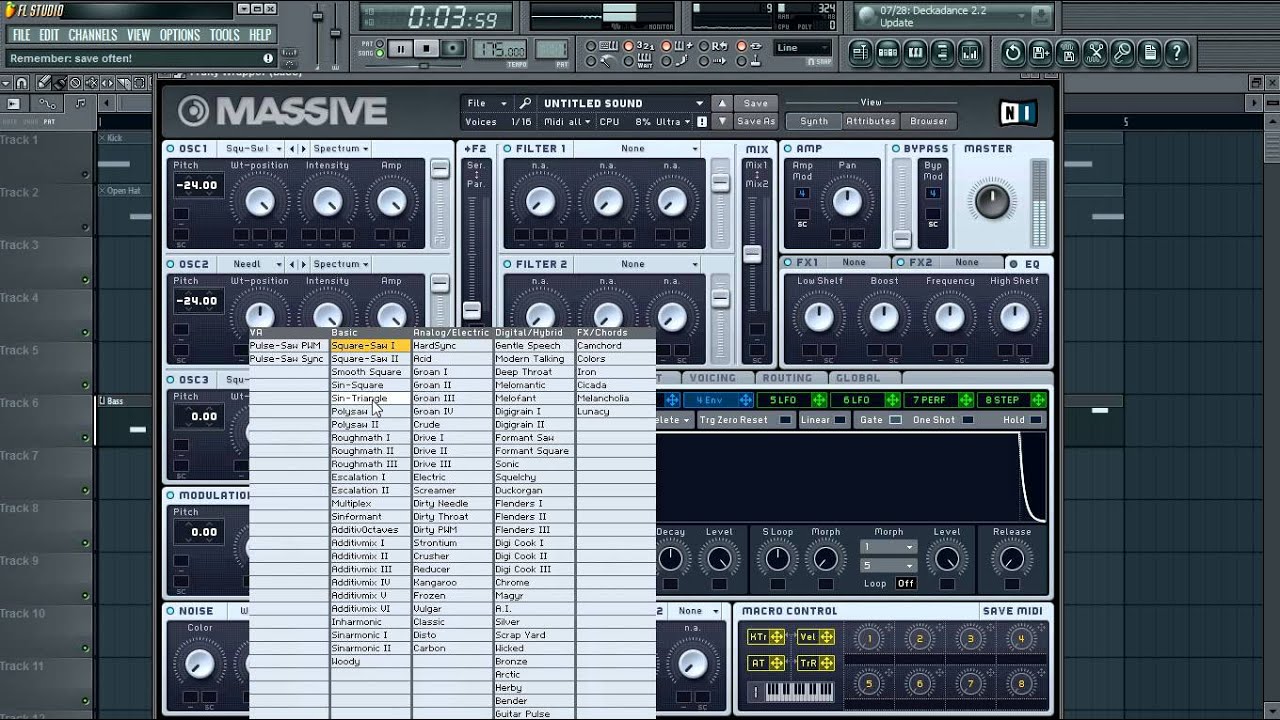
Task: Click the undo history circular arrow icon
Action: click(1013, 53)
